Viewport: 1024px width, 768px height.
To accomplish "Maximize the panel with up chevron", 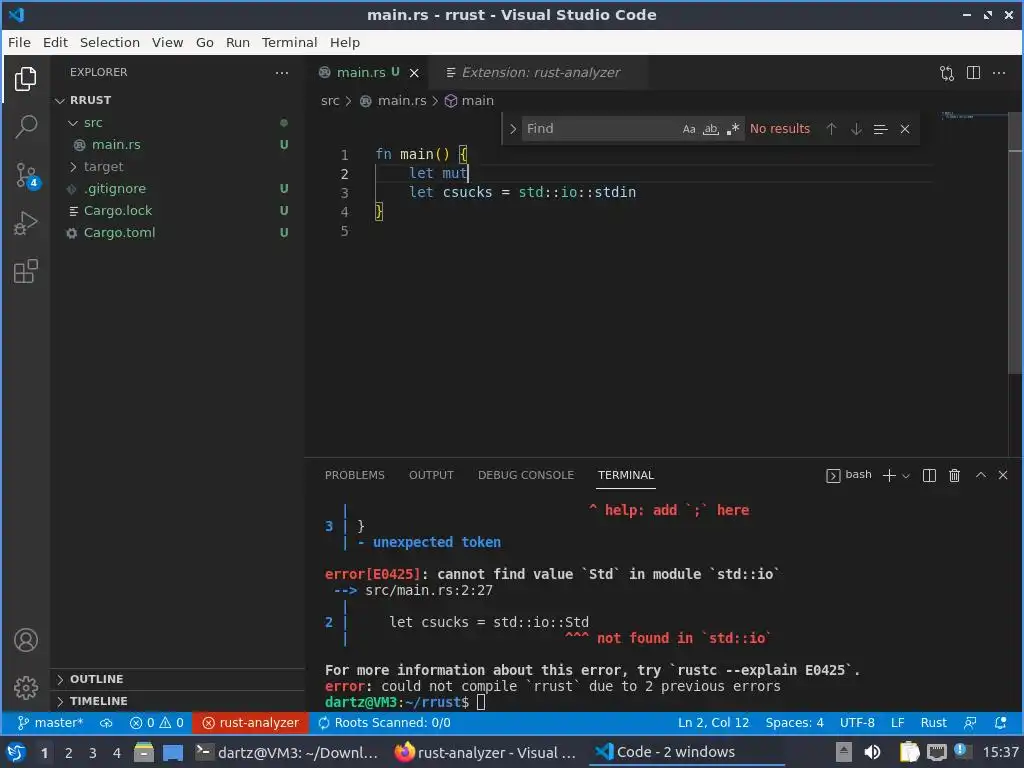I will point(981,475).
